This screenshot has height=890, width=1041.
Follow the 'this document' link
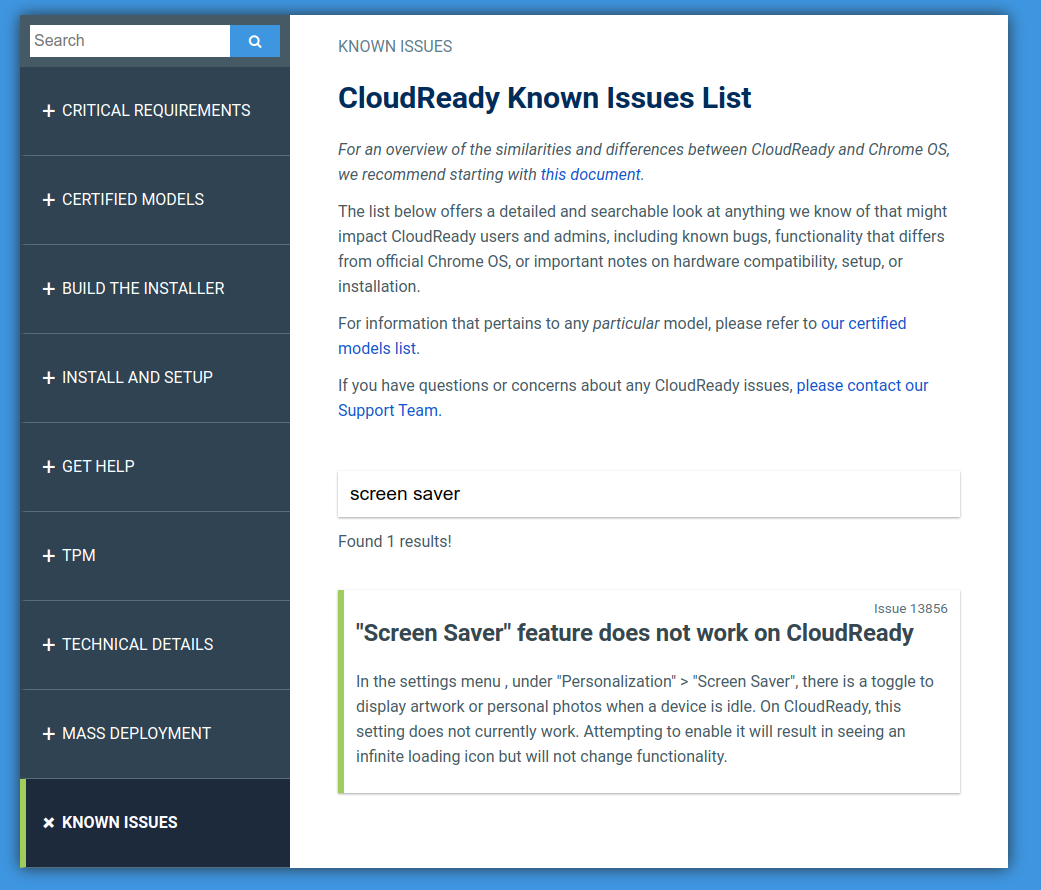tap(590, 175)
